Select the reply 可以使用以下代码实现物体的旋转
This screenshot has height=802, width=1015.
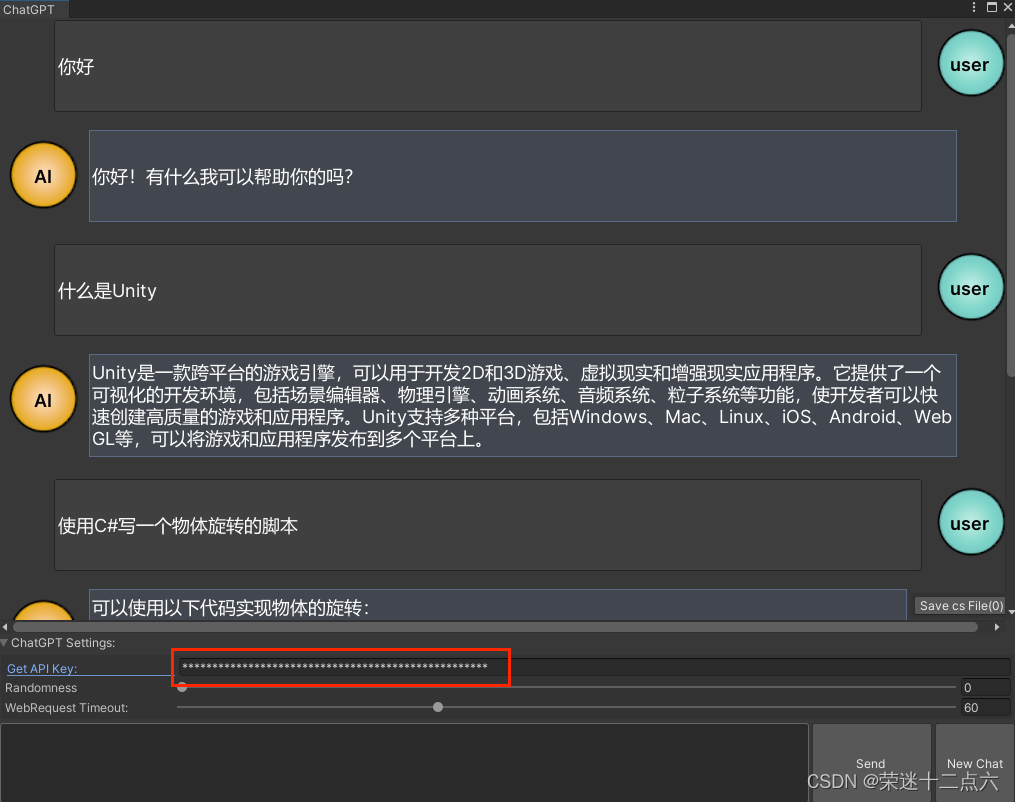[x=497, y=605]
